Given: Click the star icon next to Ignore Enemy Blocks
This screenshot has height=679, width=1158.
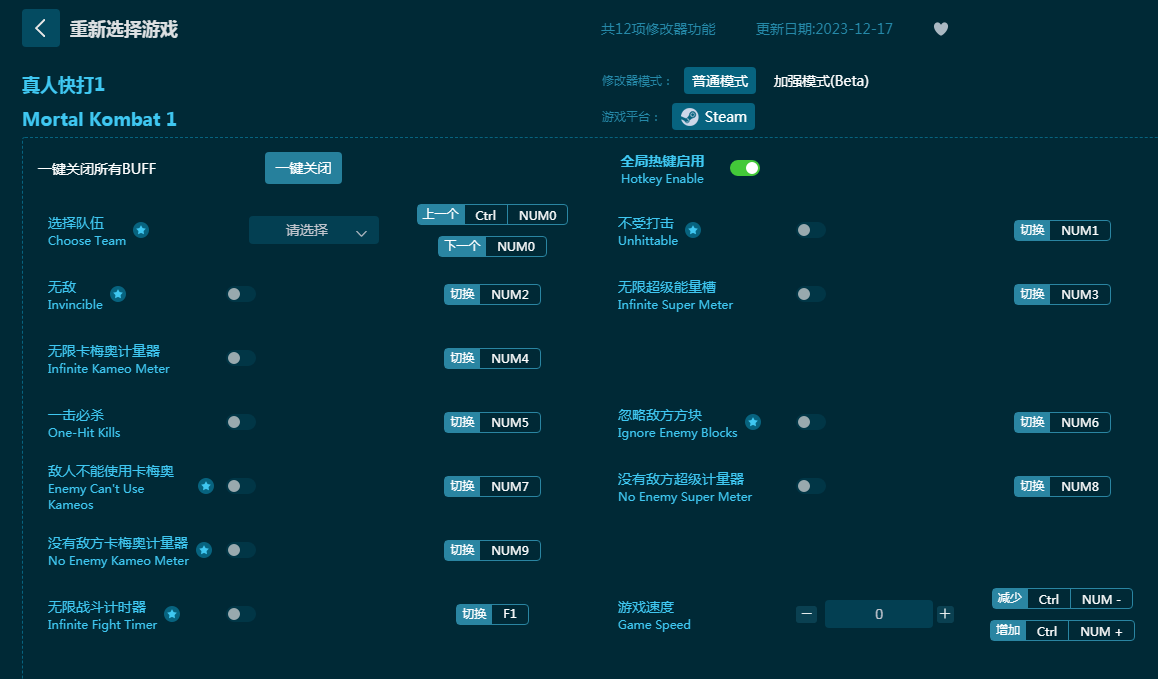Looking at the screenshot, I should tap(753, 422).
